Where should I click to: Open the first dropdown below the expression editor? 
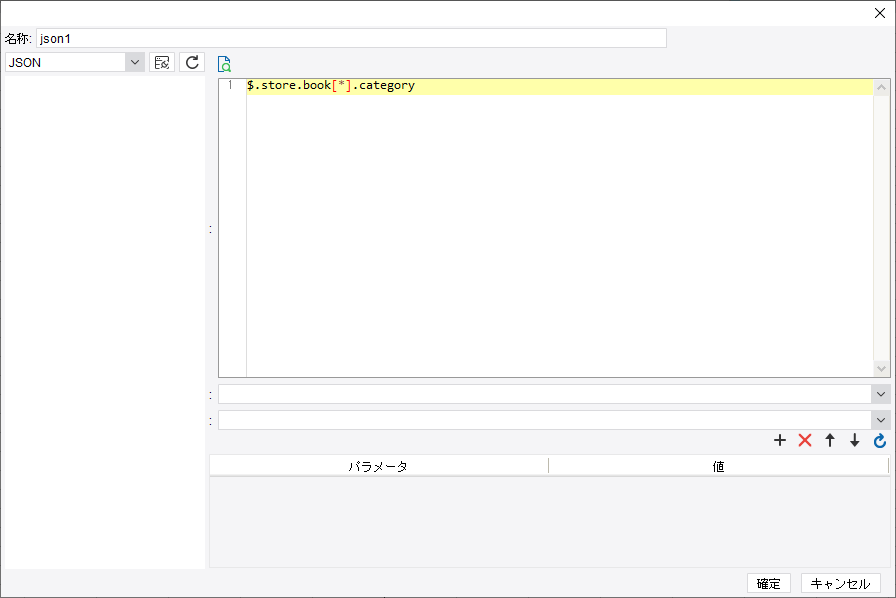[881, 393]
